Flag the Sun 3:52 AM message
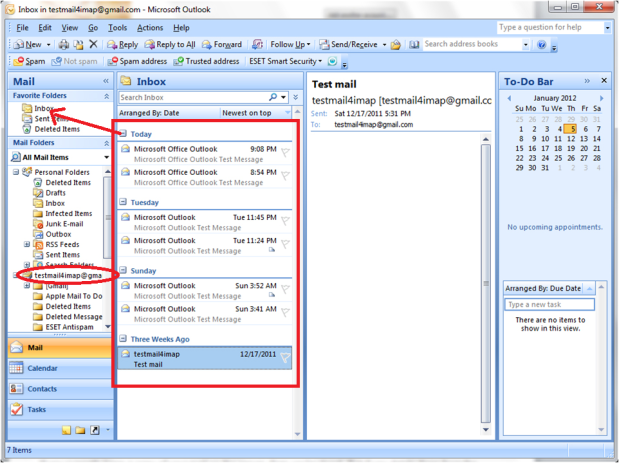Image resolution: width=619 pixels, height=463 pixels. coord(285,289)
